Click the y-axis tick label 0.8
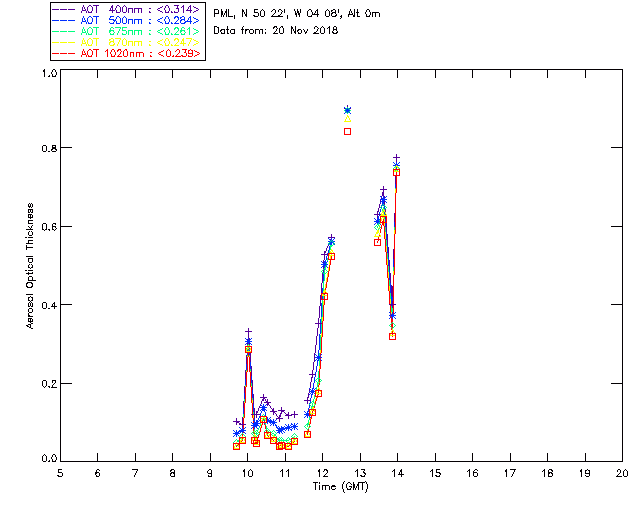 49,148
